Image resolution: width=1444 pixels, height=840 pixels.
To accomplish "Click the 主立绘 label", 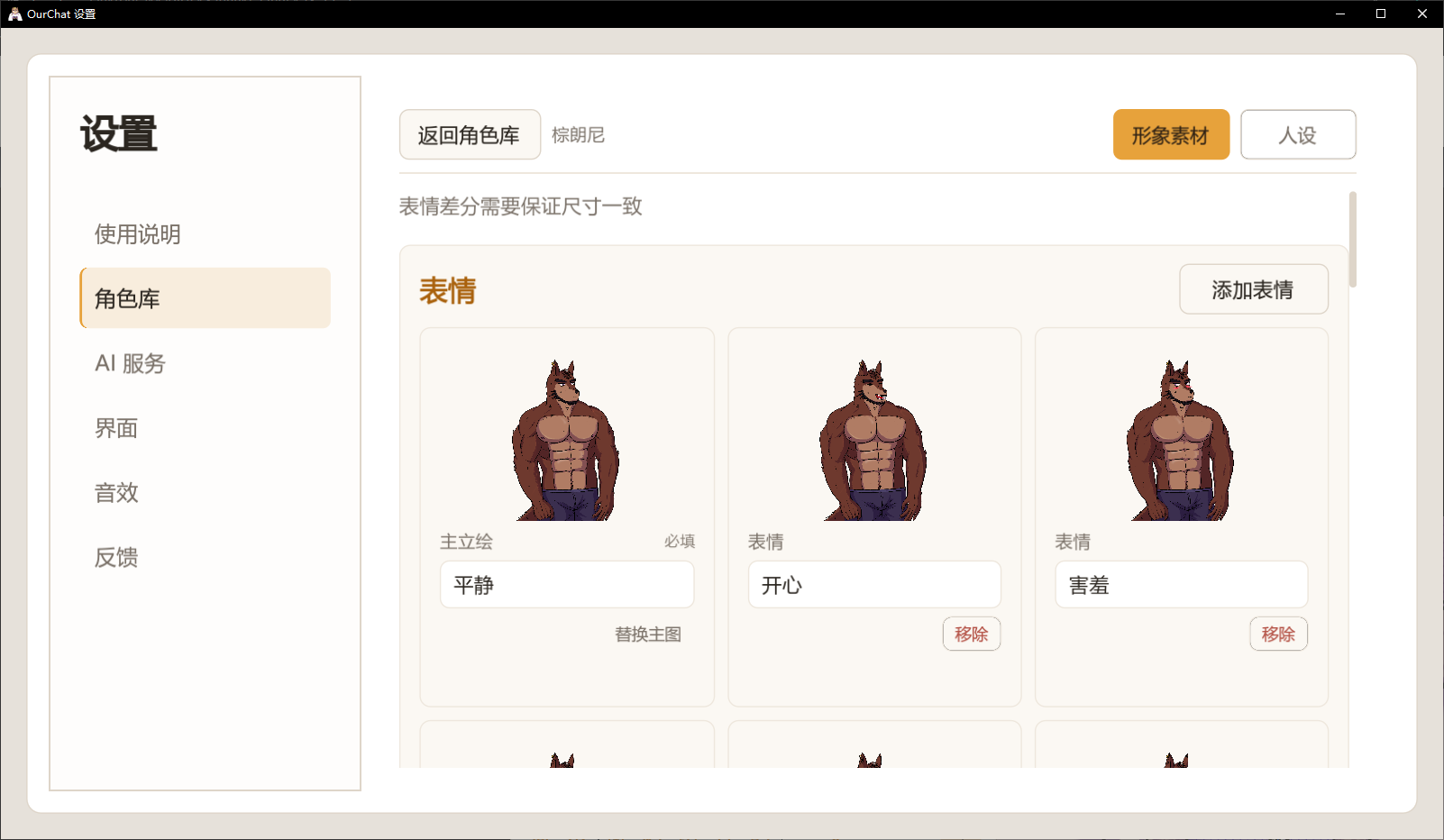I will (x=466, y=542).
